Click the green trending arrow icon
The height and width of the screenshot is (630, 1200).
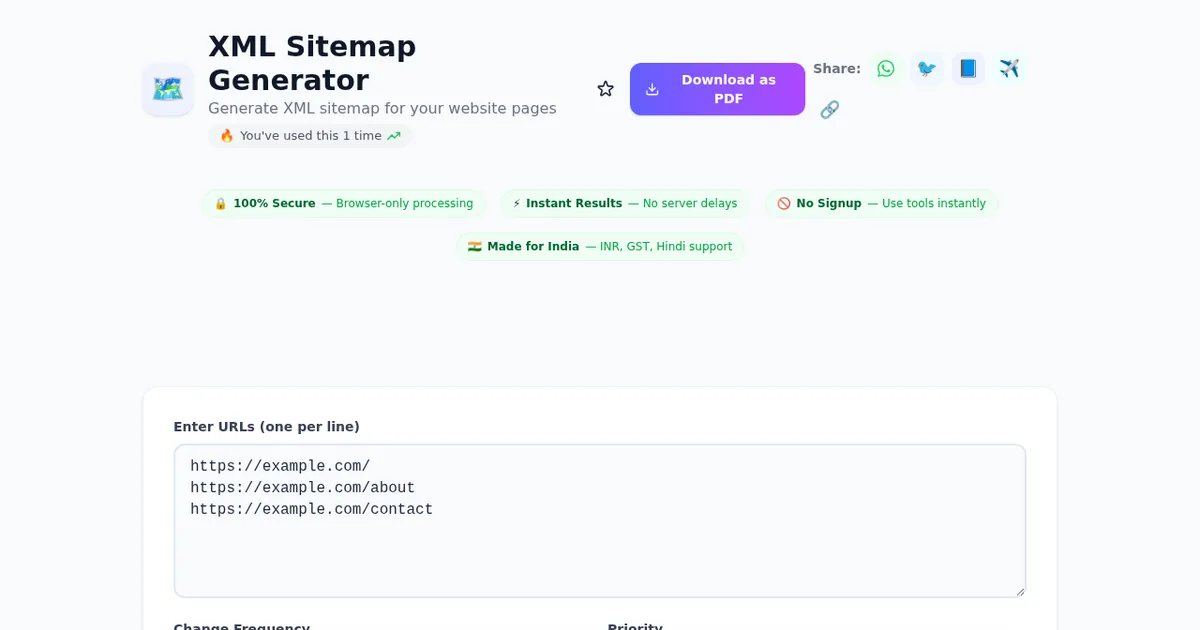pos(394,136)
